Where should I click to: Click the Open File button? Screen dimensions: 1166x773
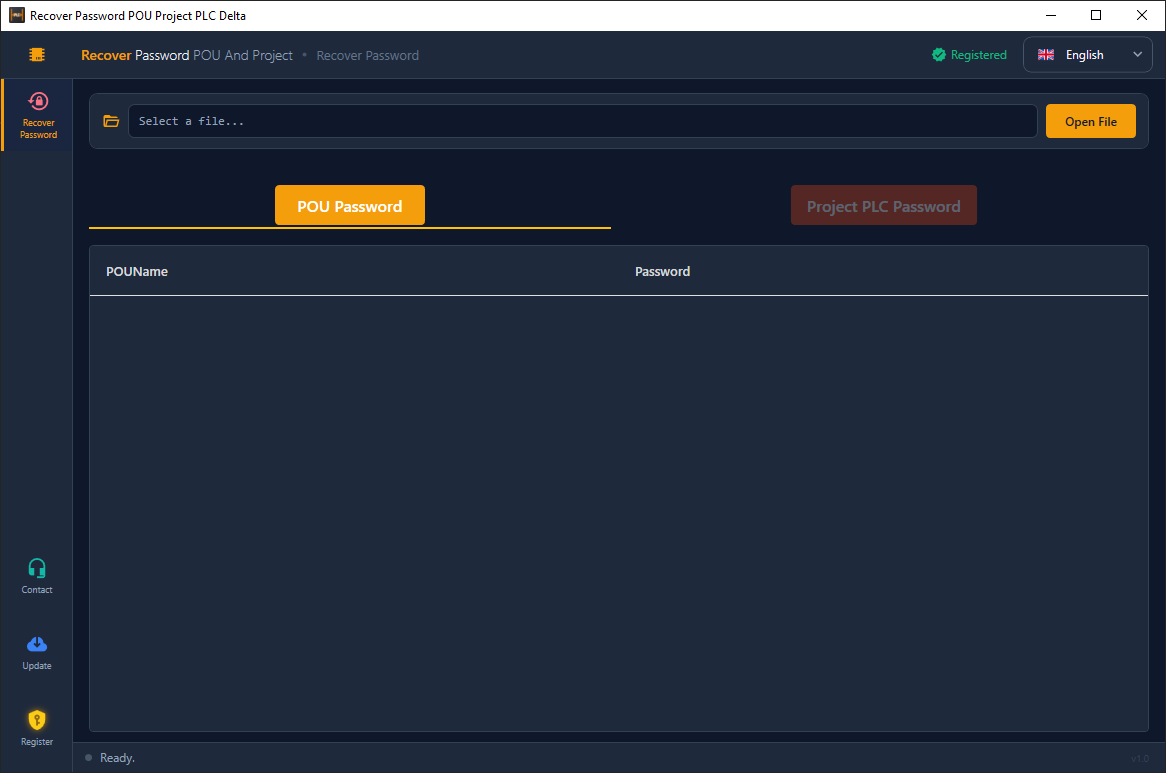point(1090,121)
